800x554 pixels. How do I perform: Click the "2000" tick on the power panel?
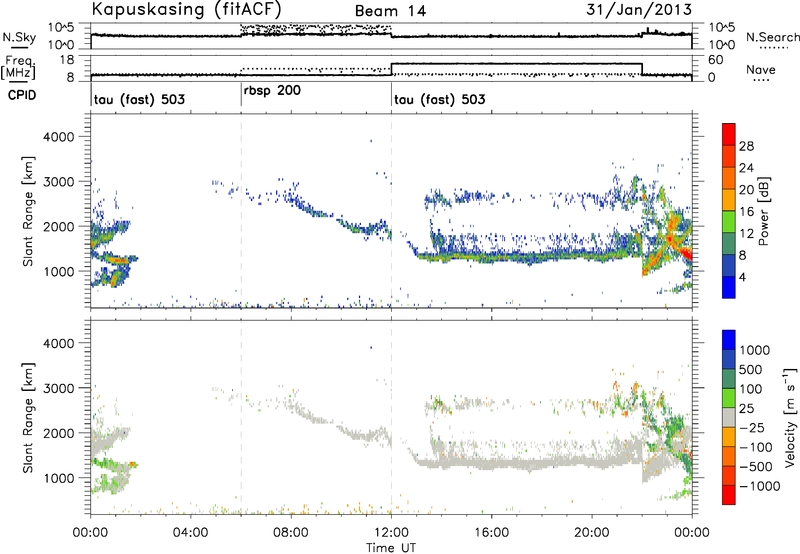tap(59, 226)
